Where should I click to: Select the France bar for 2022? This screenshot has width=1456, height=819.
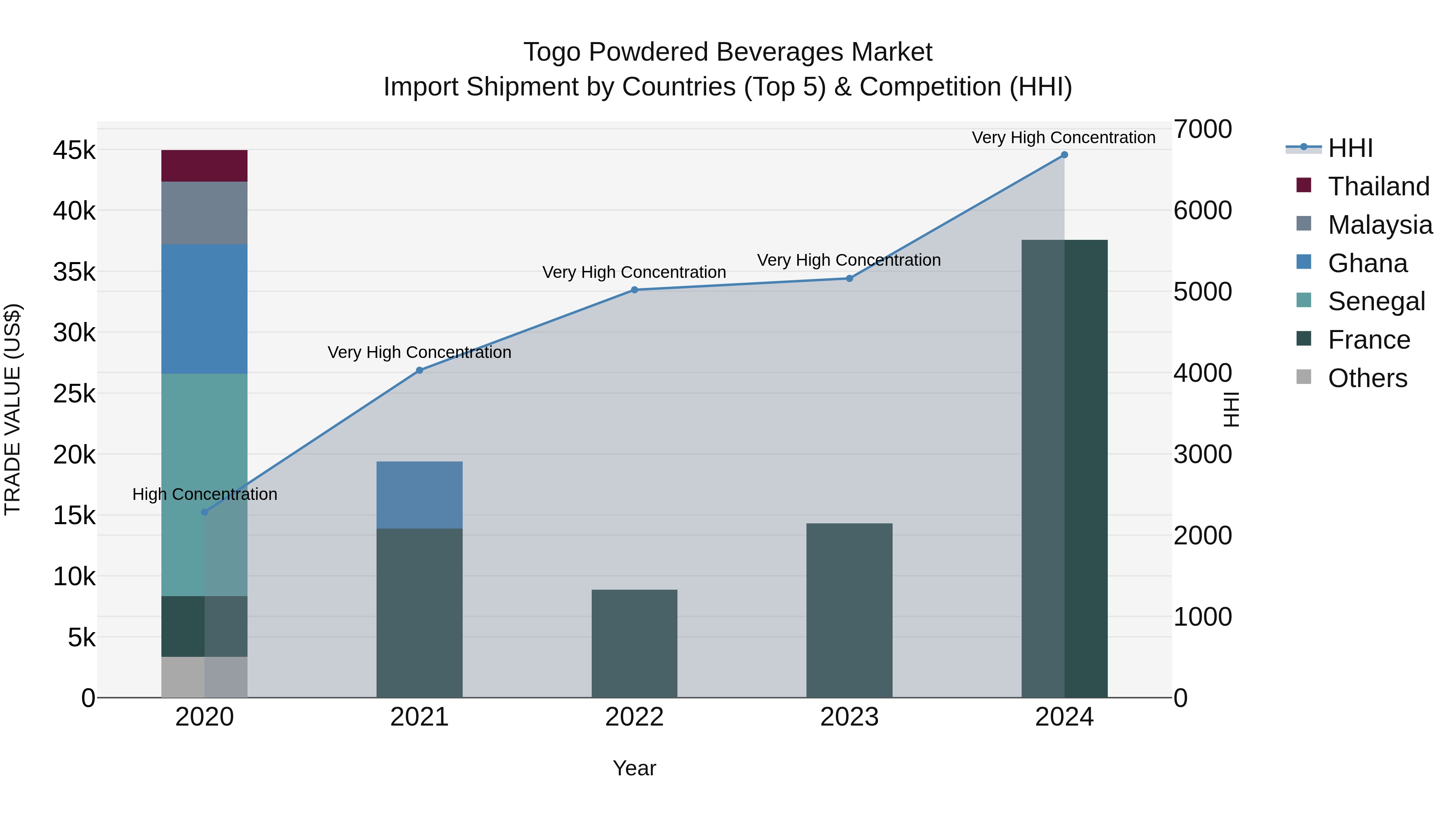(x=634, y=644)
